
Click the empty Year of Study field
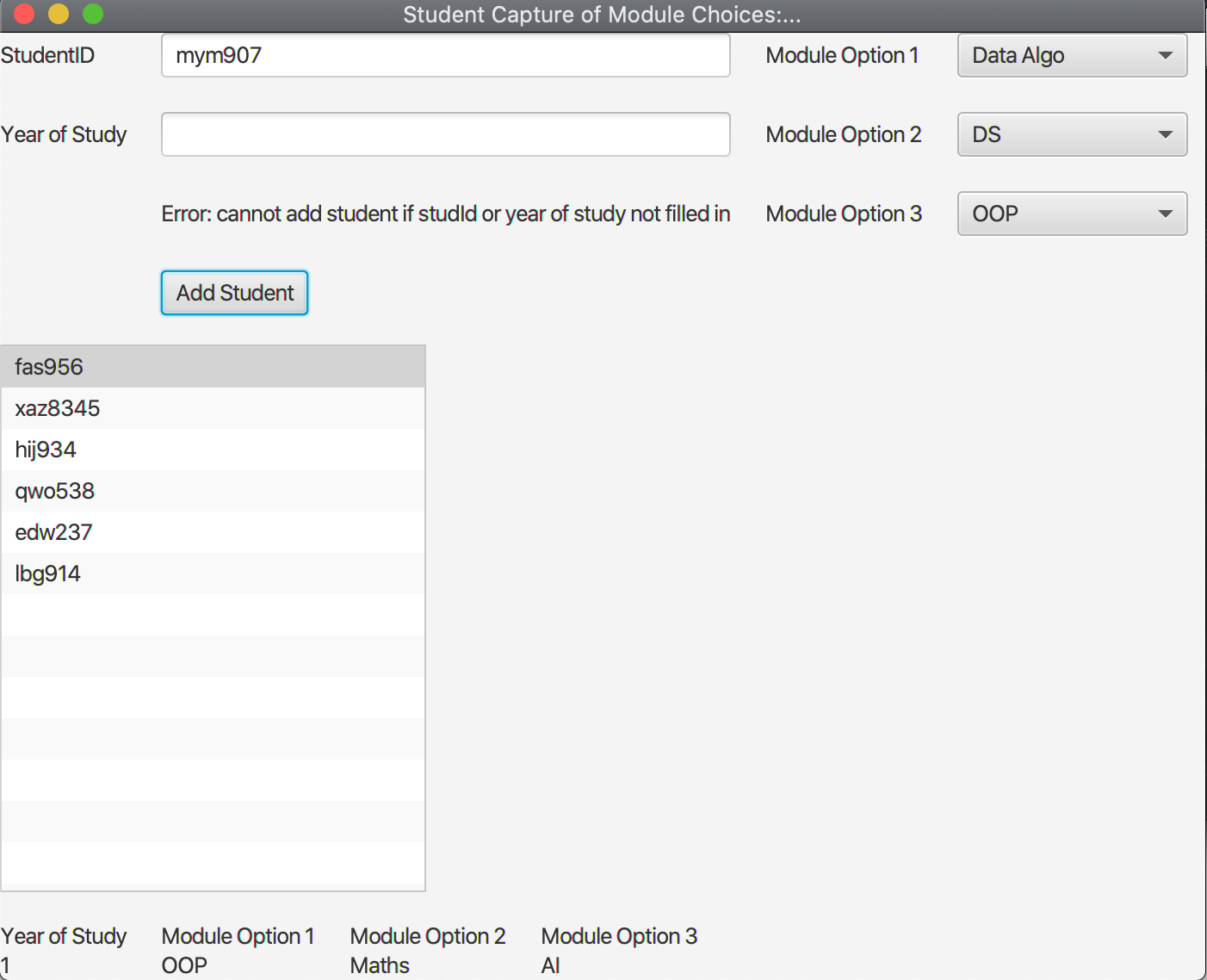point(446,134)
